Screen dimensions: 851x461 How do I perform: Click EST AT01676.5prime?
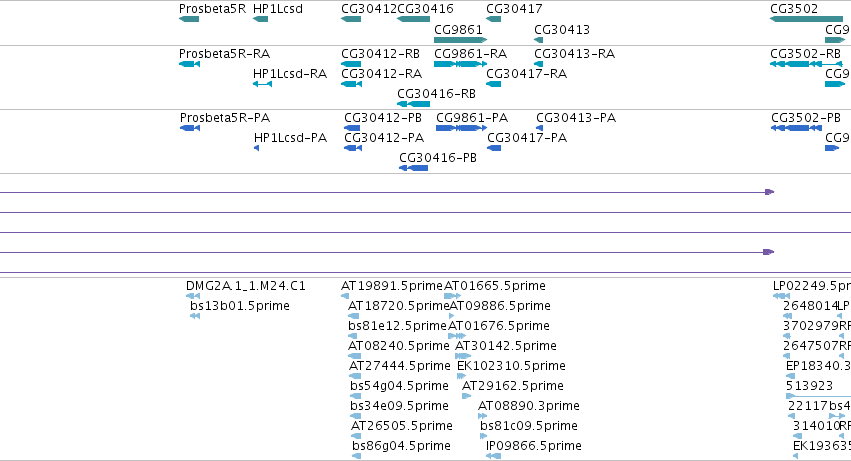(499, 326)
